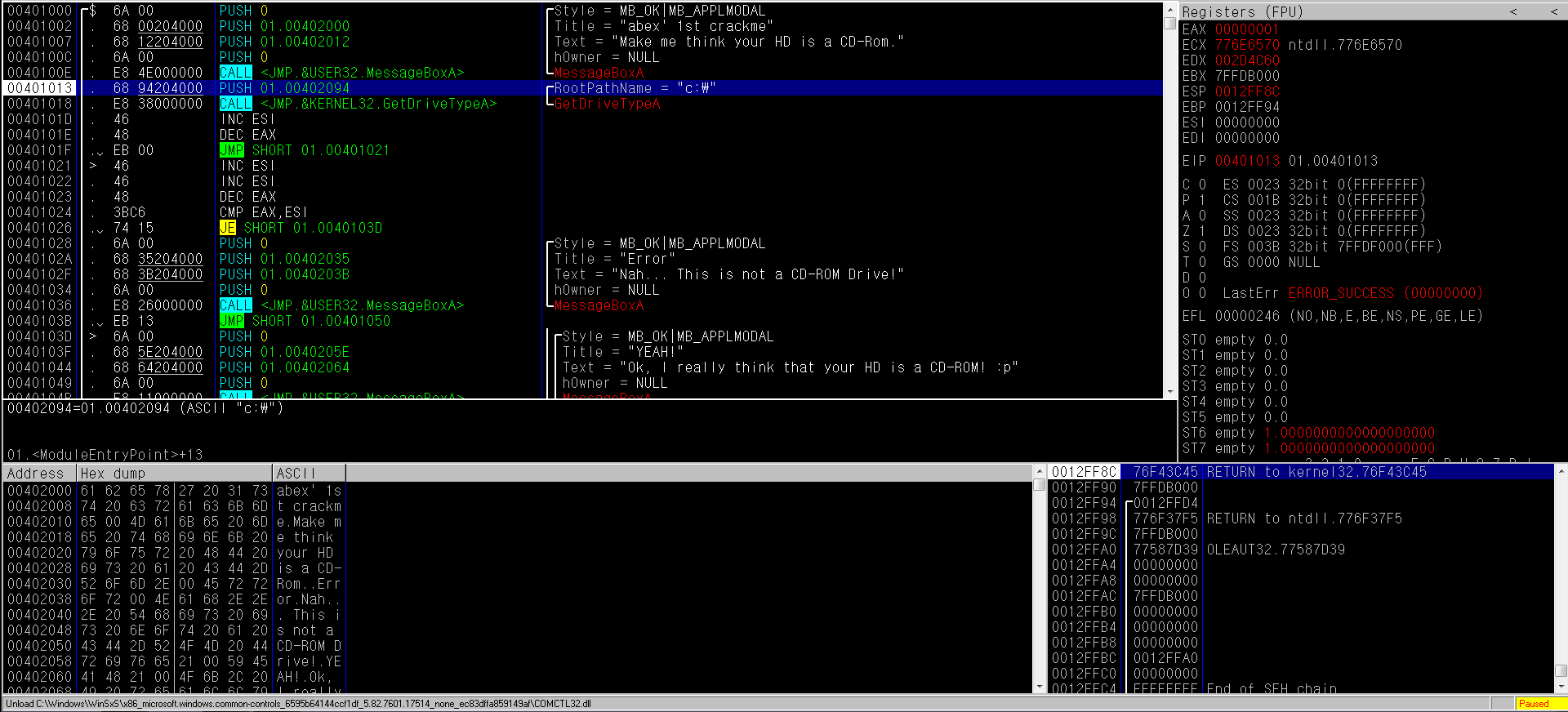Select the JMP SHORT 01.00401021 instruction
Screen dimensions: 1568x712
(304, 150)
